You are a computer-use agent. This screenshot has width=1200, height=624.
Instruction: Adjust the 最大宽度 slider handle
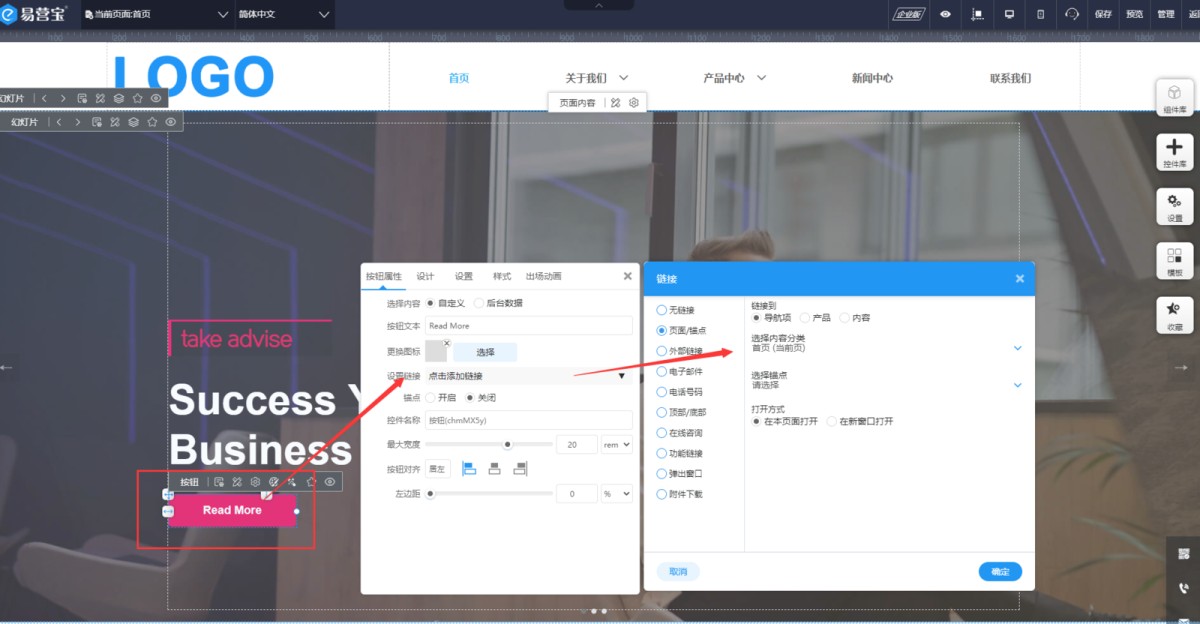pyautogui.click(x=507, y=444)
